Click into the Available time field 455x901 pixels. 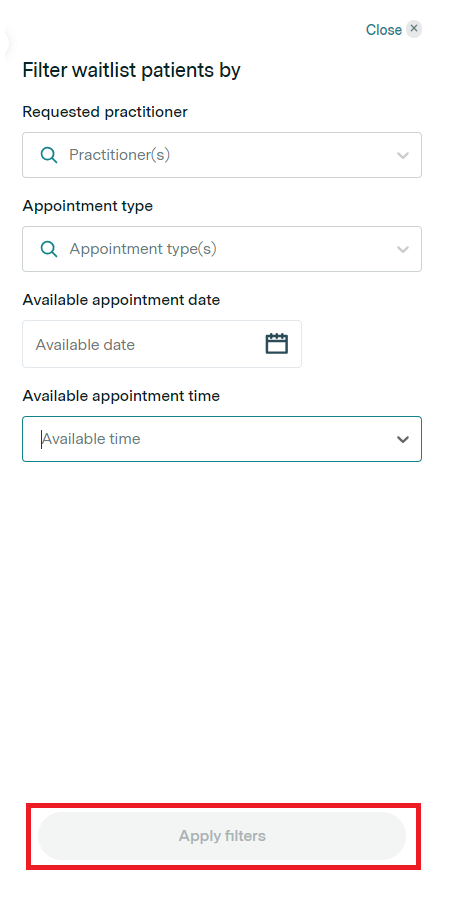(222, 439)
